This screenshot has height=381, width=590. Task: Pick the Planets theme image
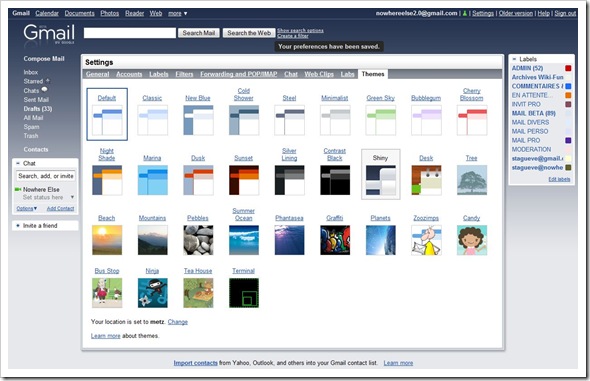[x=380, y=240]
